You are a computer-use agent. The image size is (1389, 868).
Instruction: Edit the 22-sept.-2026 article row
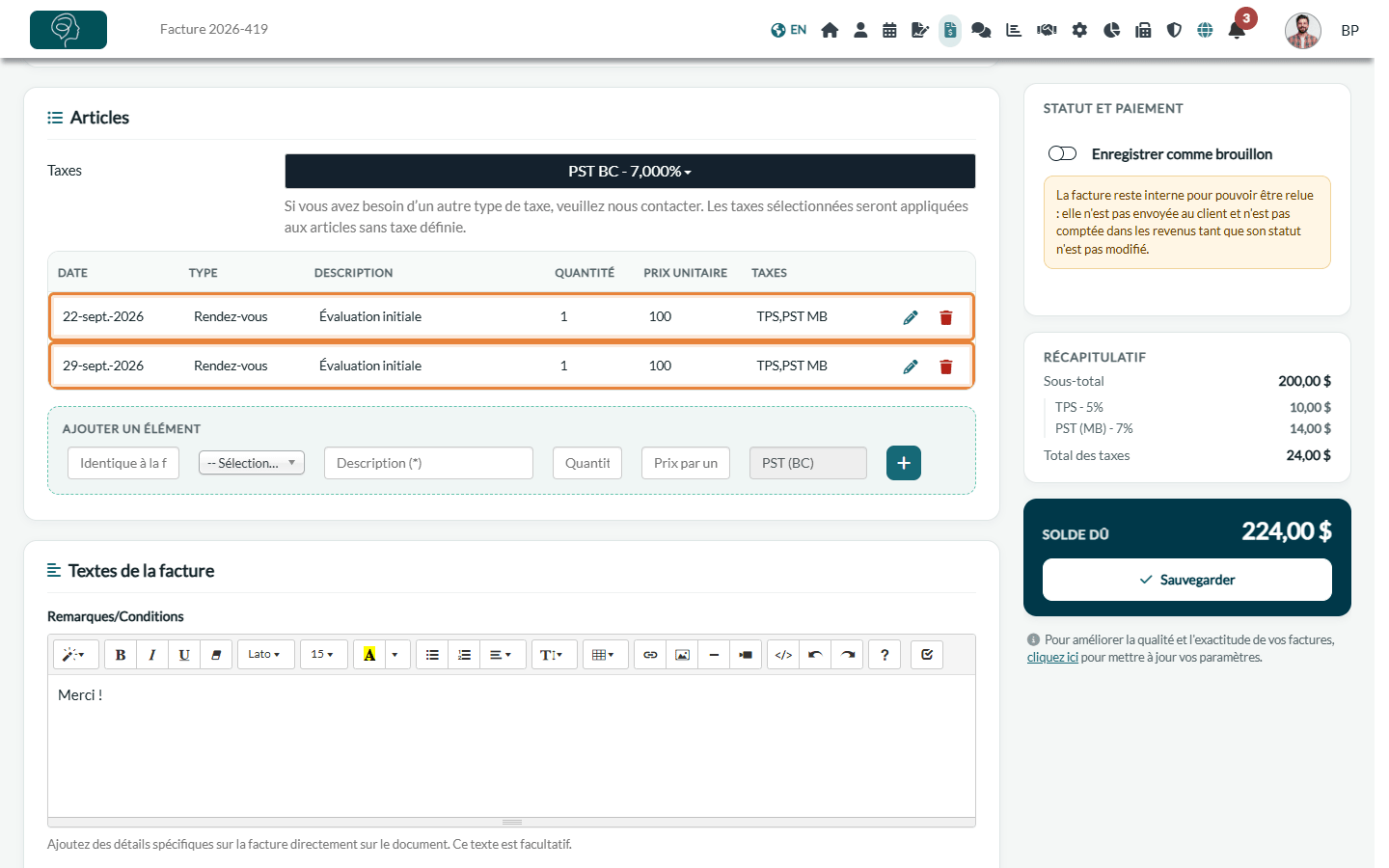click(911, 317)
